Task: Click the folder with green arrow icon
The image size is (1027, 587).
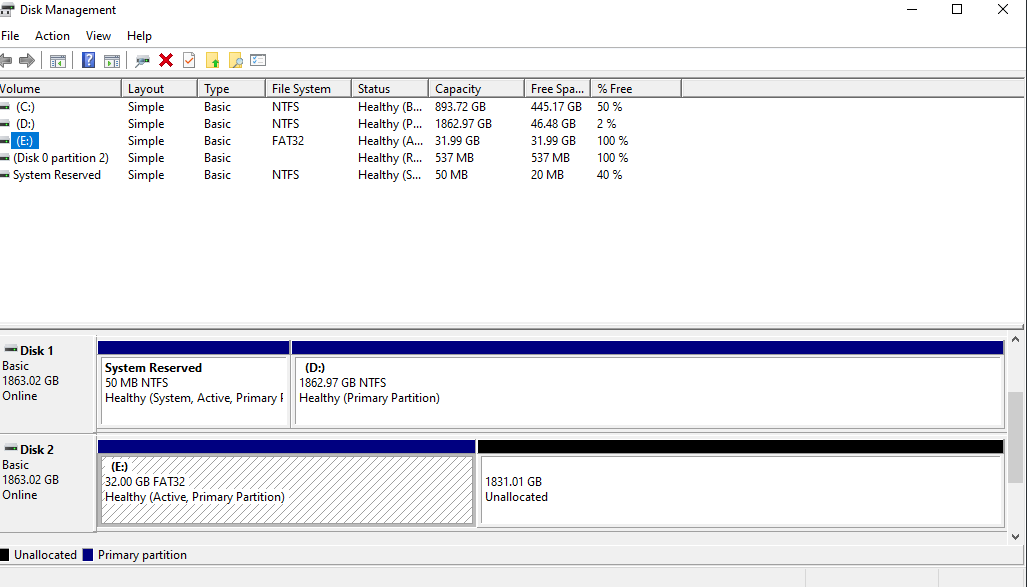Action: [x=212, y=61]
